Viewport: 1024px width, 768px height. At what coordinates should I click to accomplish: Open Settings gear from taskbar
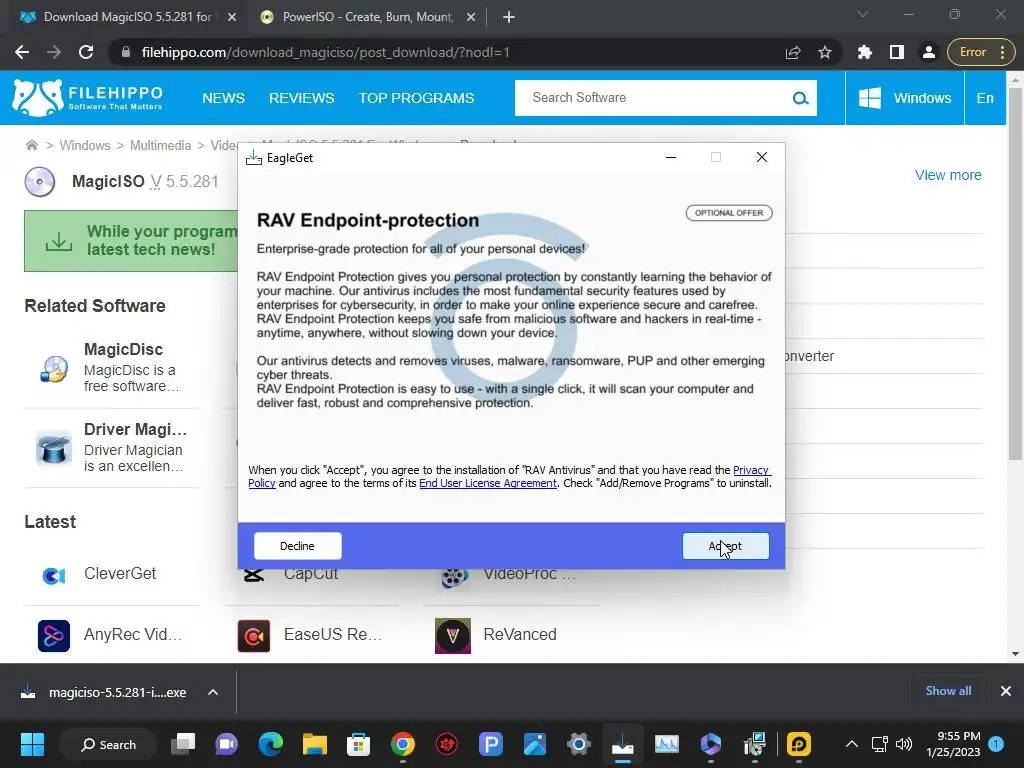[x=579, y=744]
